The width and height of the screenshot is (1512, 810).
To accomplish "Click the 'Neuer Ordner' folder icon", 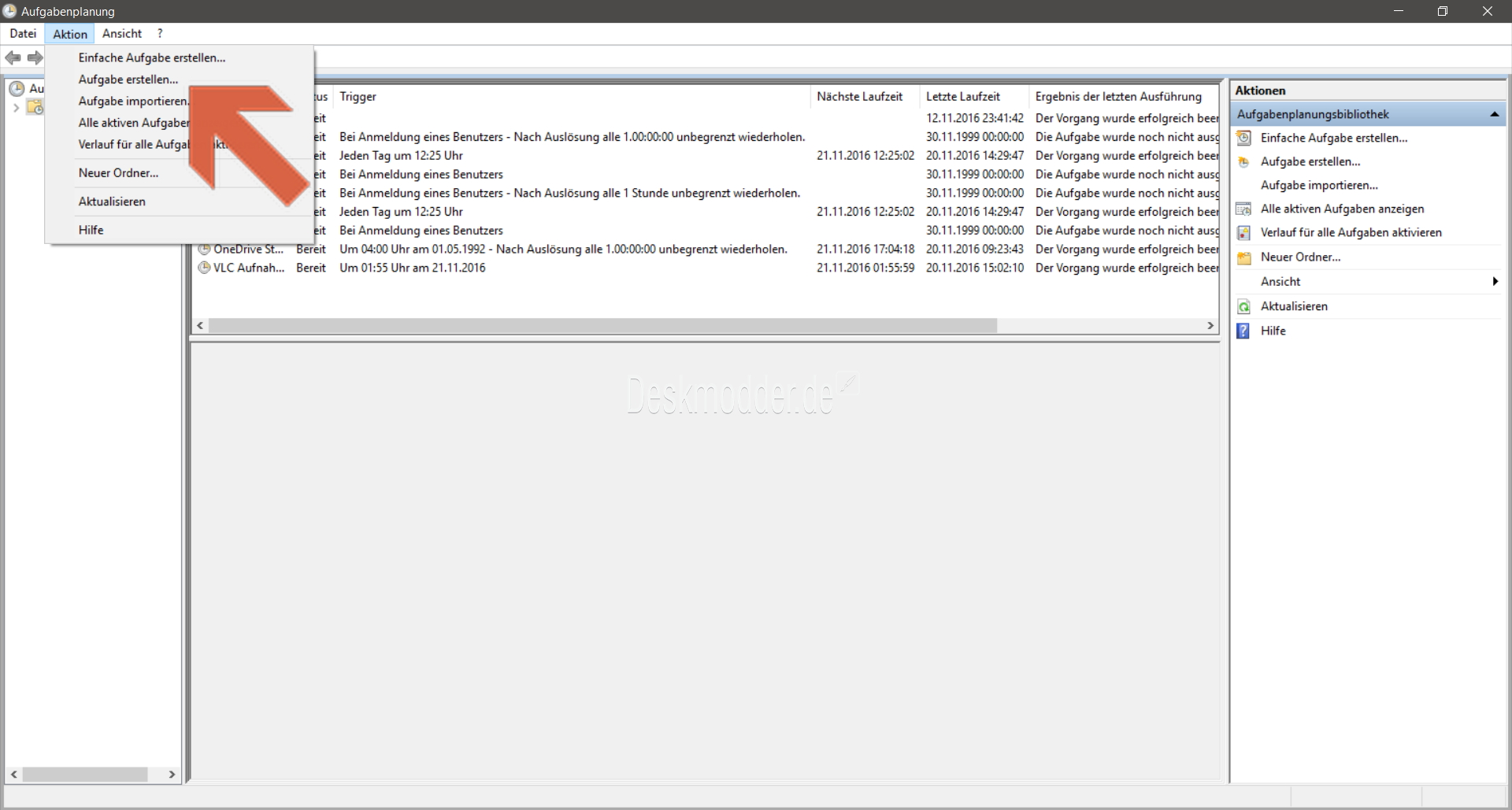I will (1244, 257).
